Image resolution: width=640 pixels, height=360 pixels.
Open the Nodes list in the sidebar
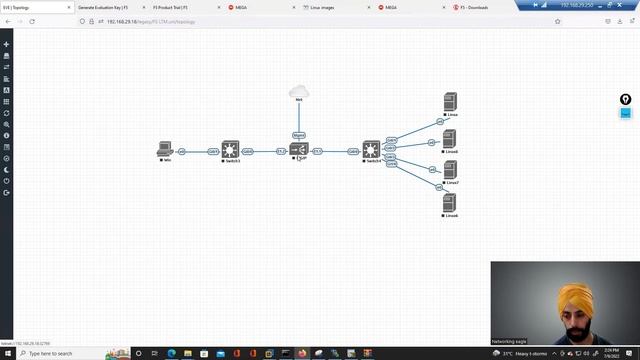(x=6, y=56)
